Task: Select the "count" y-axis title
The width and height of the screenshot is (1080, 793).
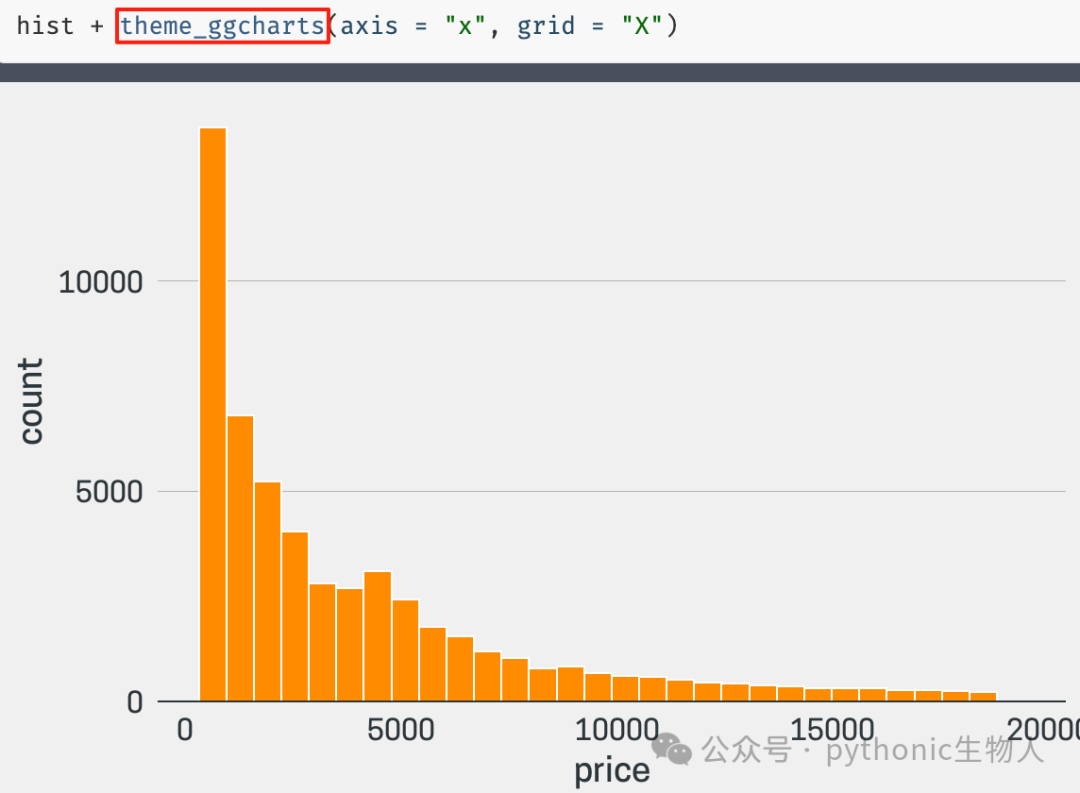Action: pyautogui.click(x=31, y=401)
